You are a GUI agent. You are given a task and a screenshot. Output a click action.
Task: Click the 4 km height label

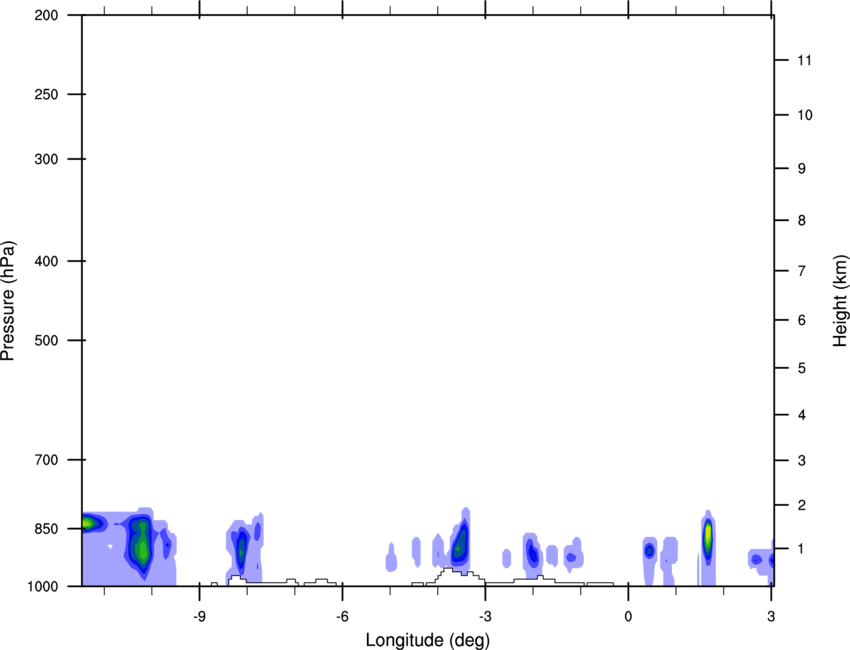tap(801, 415)
